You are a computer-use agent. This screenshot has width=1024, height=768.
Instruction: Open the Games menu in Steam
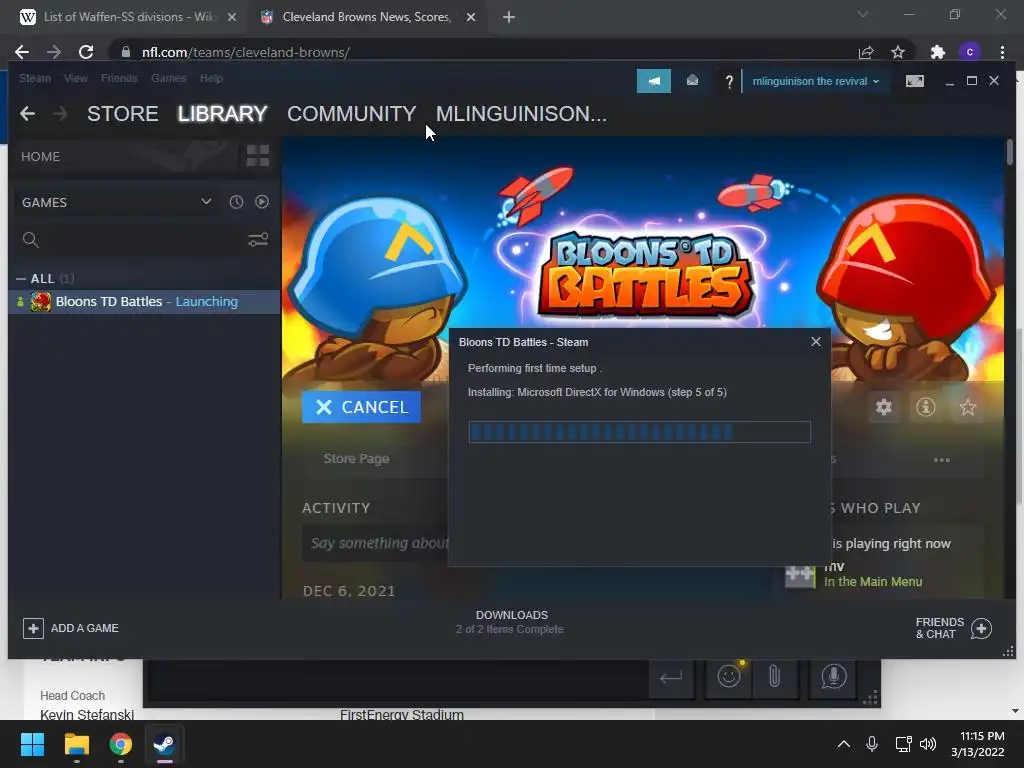pyautogui.click(x=168, y=78)
